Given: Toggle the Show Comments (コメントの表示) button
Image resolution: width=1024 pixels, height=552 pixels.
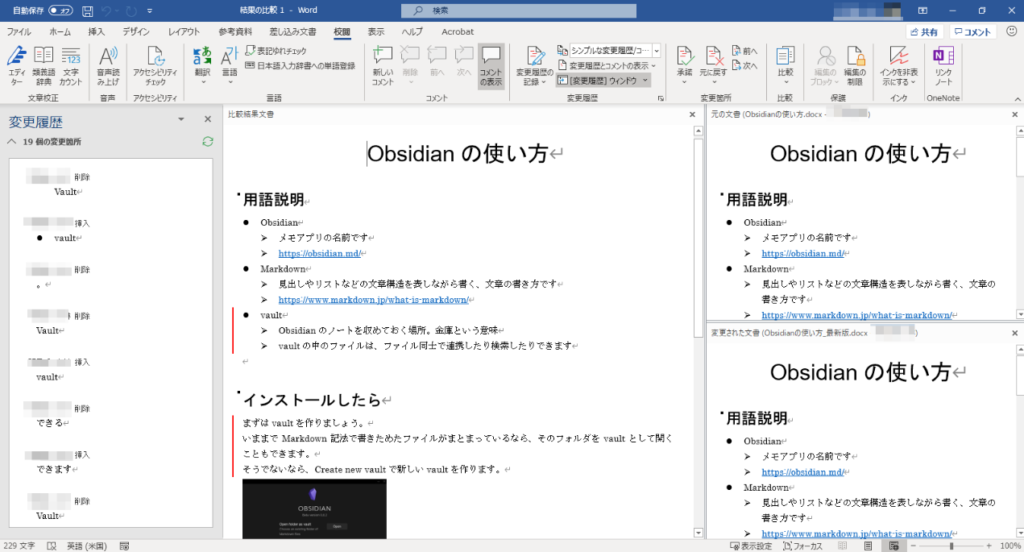Looking at the screenshot, I should [x=490, y=62].
